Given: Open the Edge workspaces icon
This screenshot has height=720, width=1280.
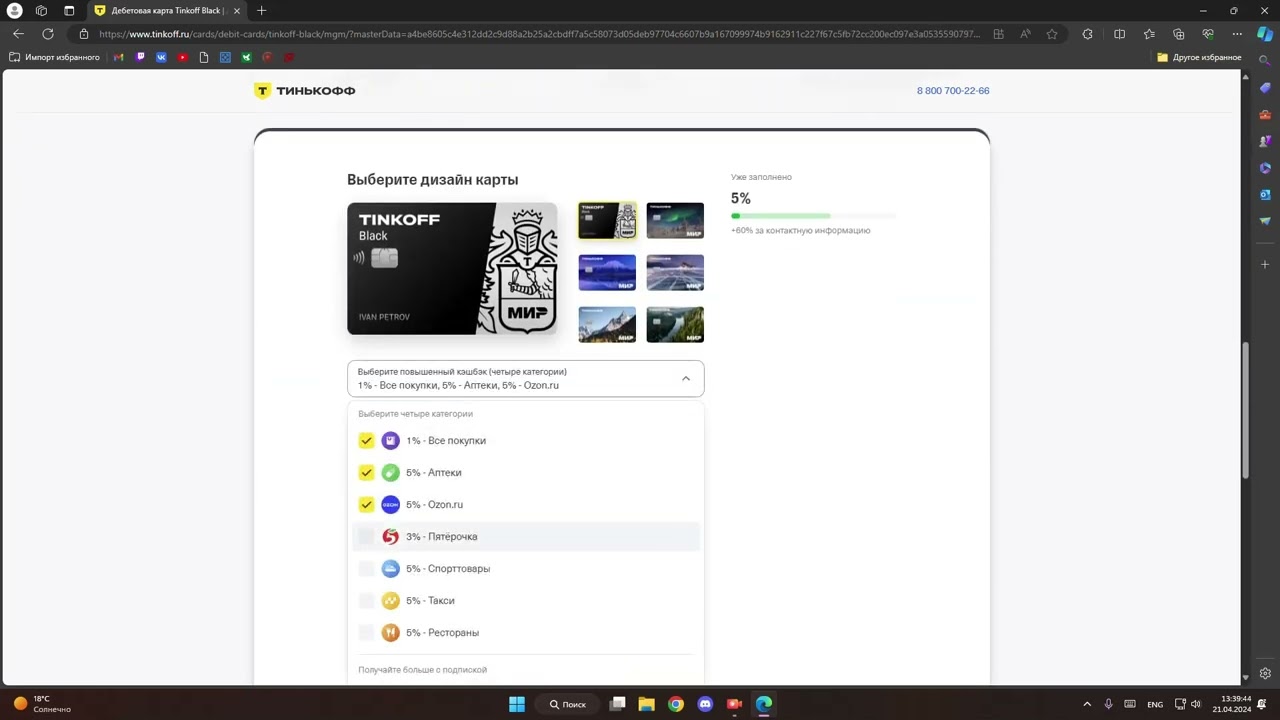Looking at the screenshot, I should tap(41, 10).
